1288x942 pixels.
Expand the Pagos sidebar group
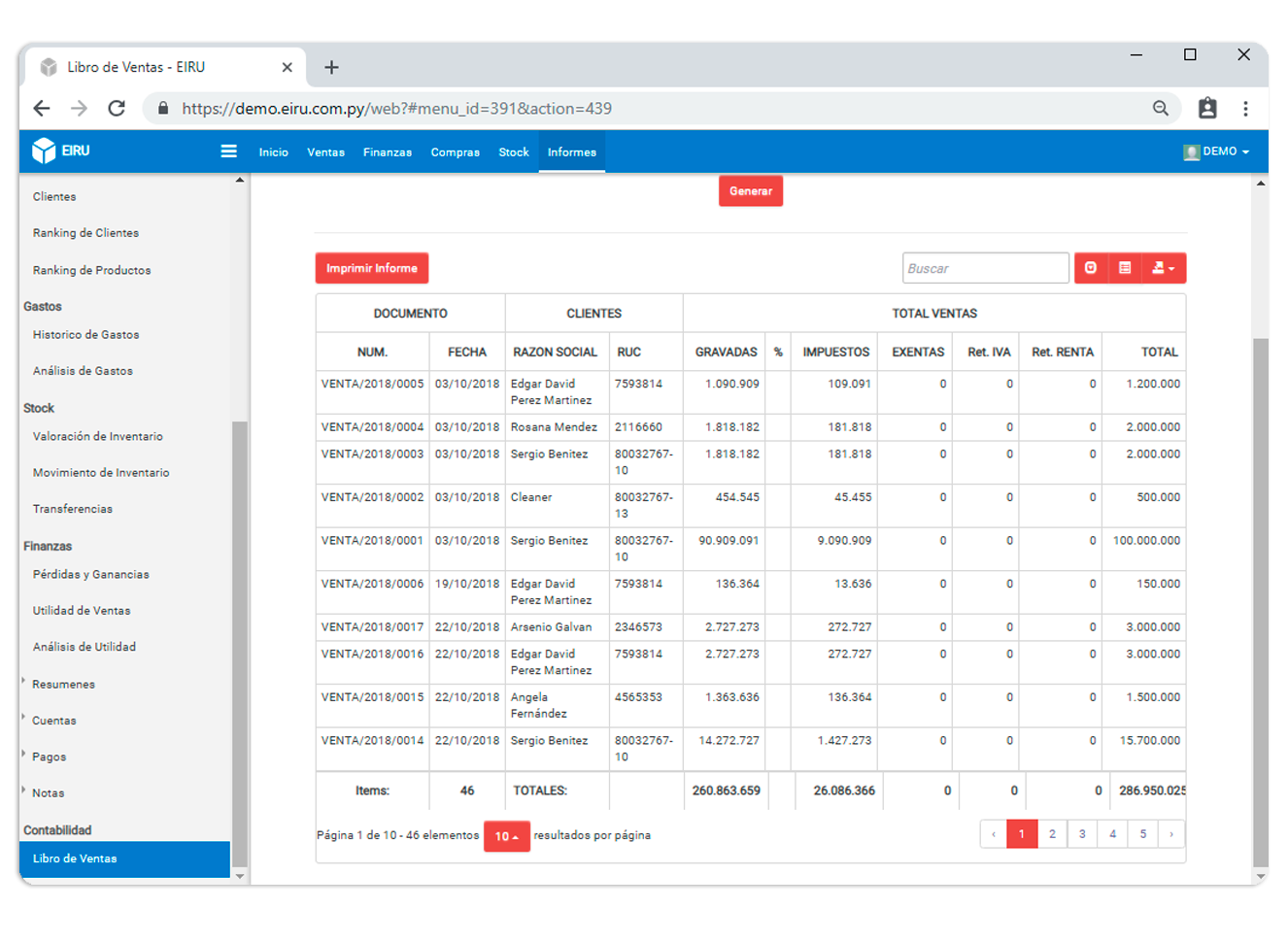(x=49, y=757)
